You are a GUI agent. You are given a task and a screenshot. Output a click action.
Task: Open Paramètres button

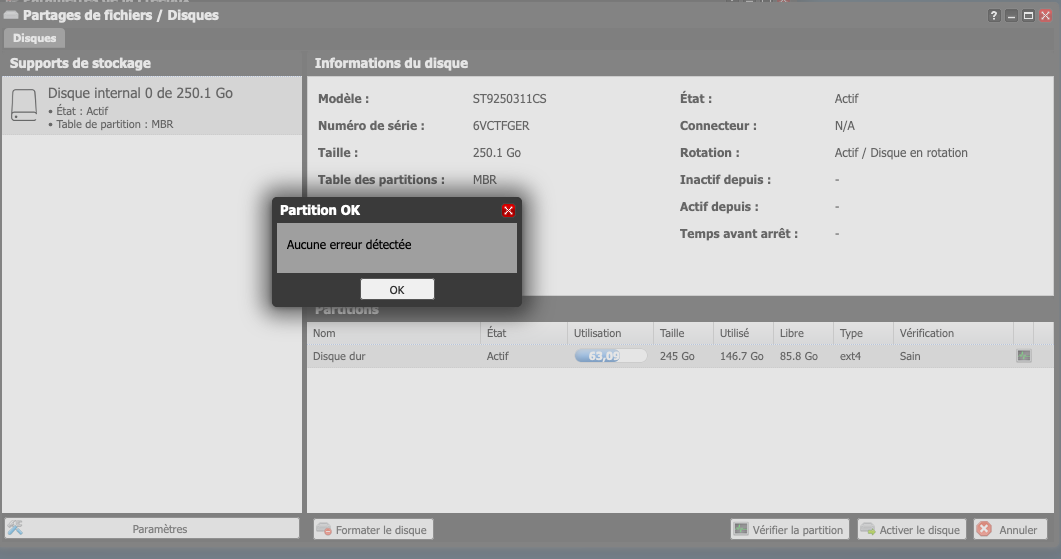pos(152,529)
